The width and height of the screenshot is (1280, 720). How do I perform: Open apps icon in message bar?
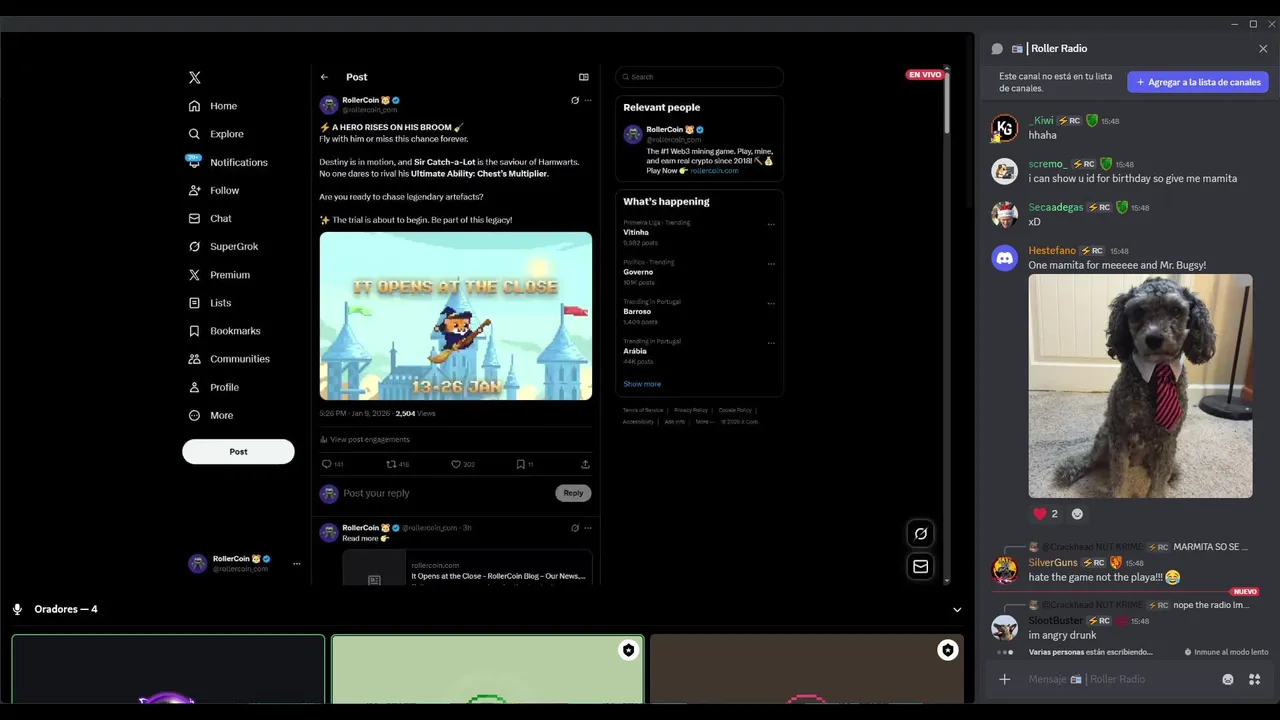[x=1255, y=680]
